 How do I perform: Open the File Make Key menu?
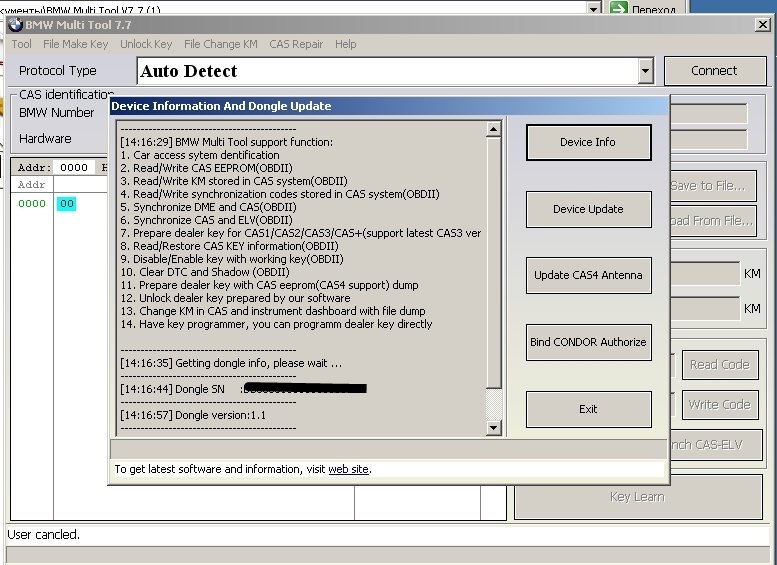76,44
